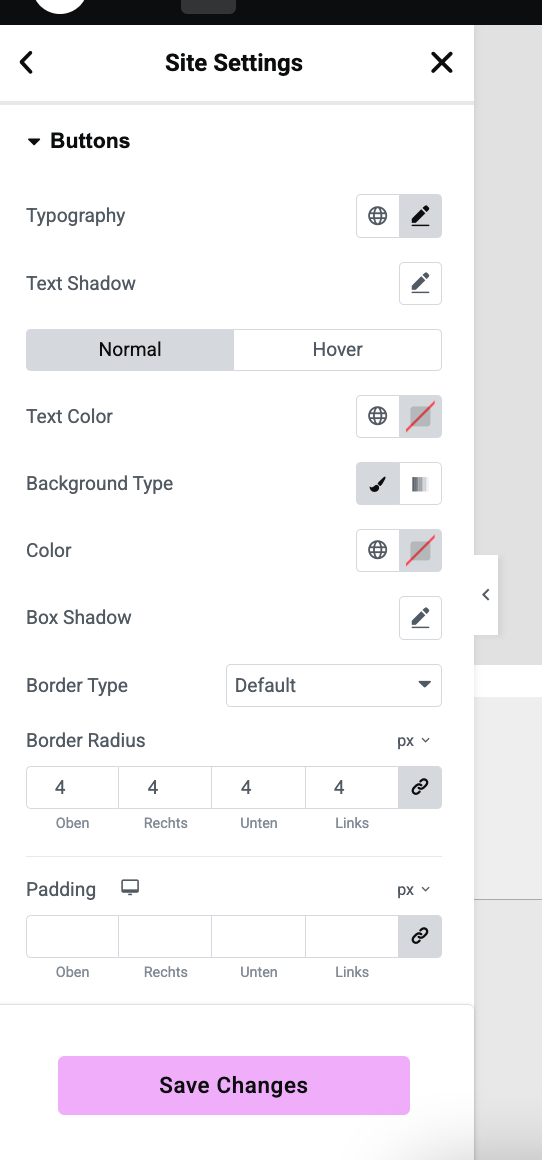Open the Border Type dropdown
The image size is (542, 1160).
tap(333, 686)
